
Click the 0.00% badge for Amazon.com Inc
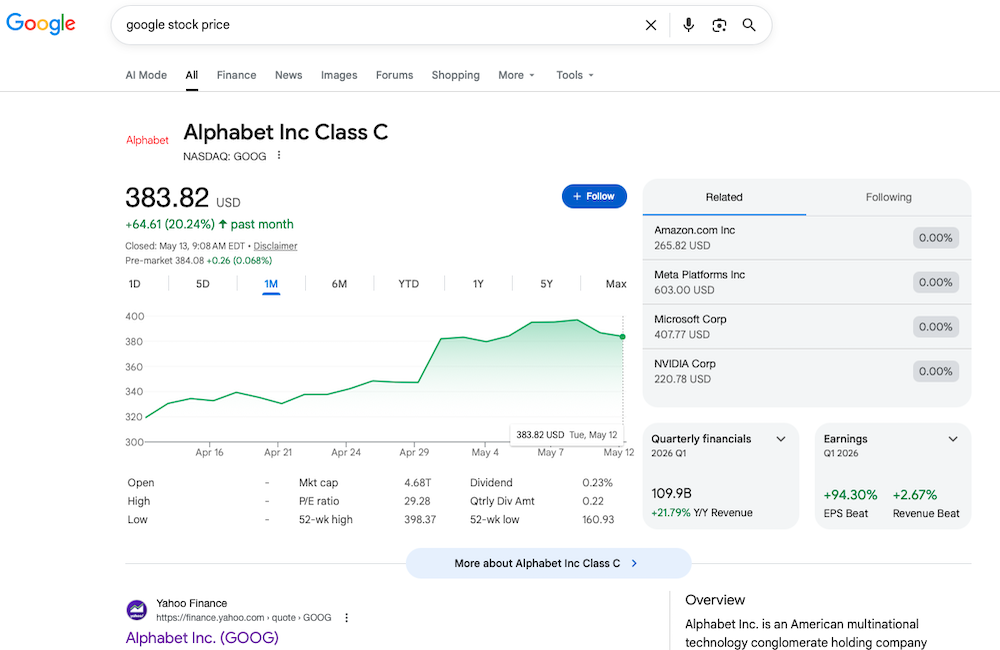pyautogui.click(x=936, y=238)
